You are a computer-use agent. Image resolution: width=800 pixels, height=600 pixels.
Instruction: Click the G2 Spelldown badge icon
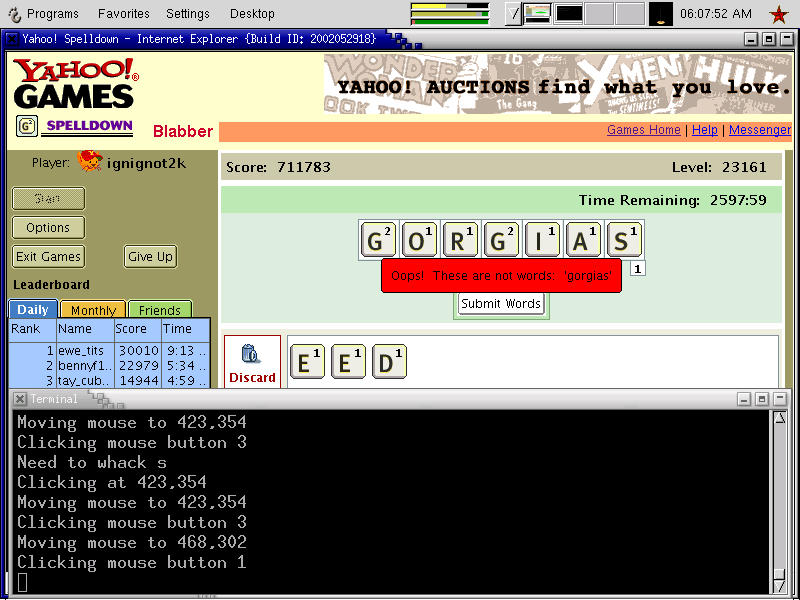click(x=27, y=126)
